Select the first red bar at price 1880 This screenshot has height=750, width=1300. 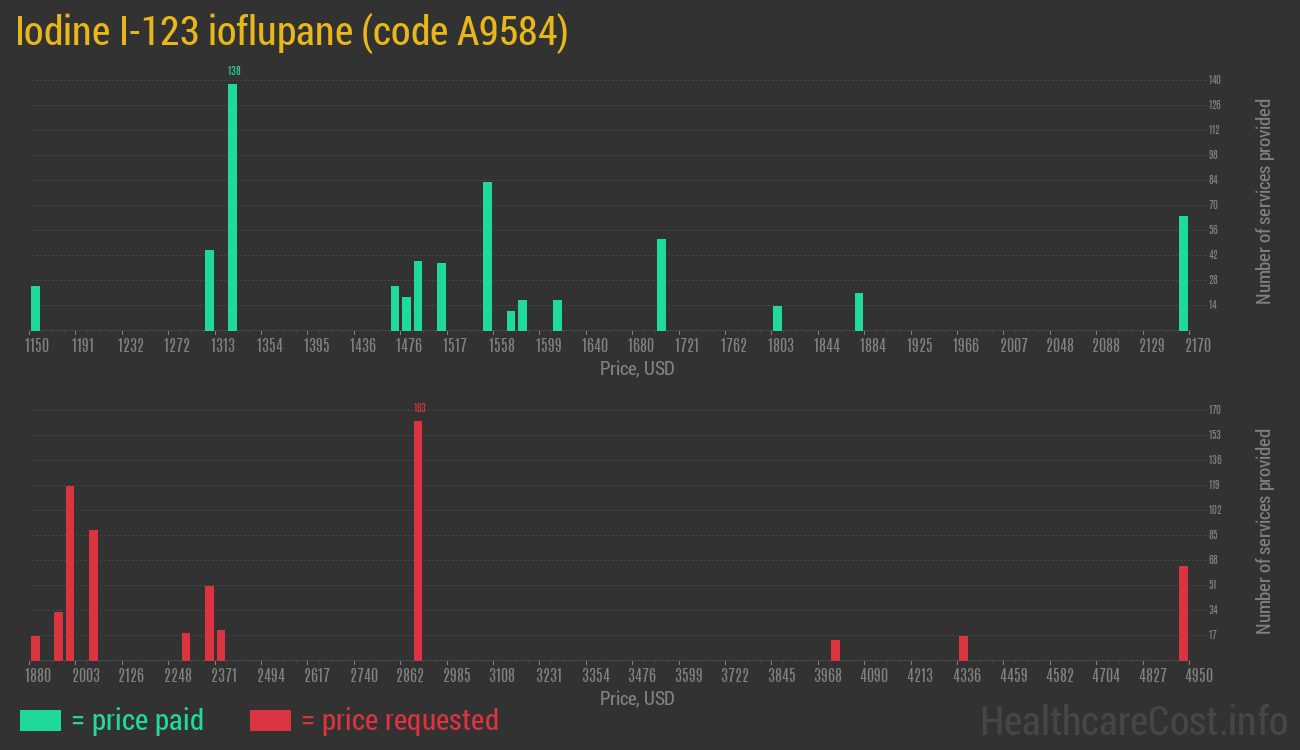(x=36, y=648)
